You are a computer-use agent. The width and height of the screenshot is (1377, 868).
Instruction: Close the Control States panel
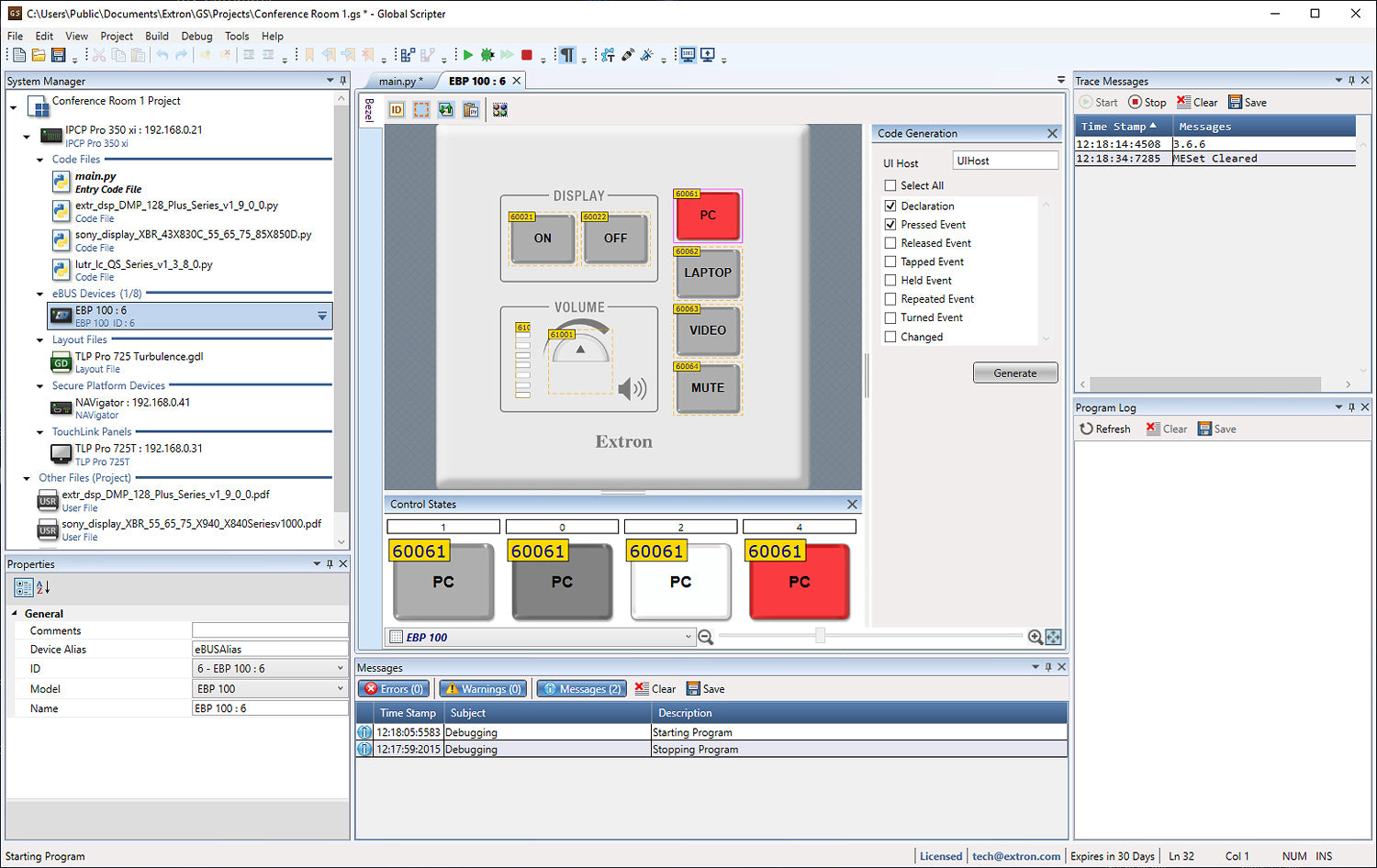pyautogui.click(x=852, y=505)
